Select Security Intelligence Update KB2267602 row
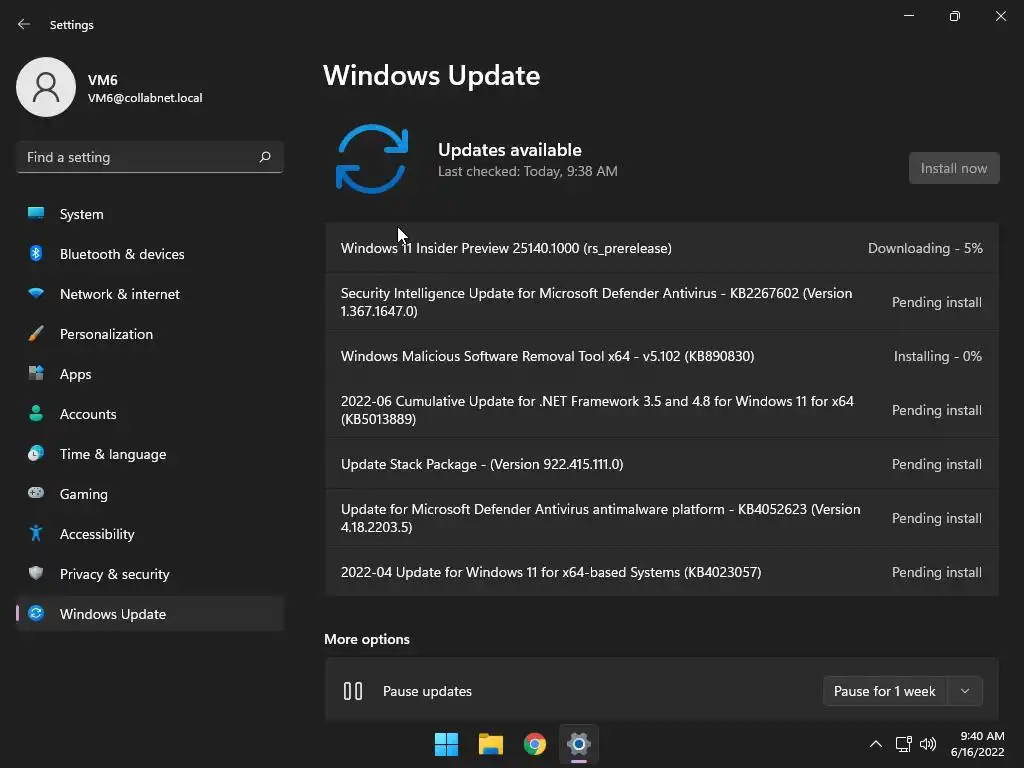Screen dimensions: 1024x768 tap(662, 302)
